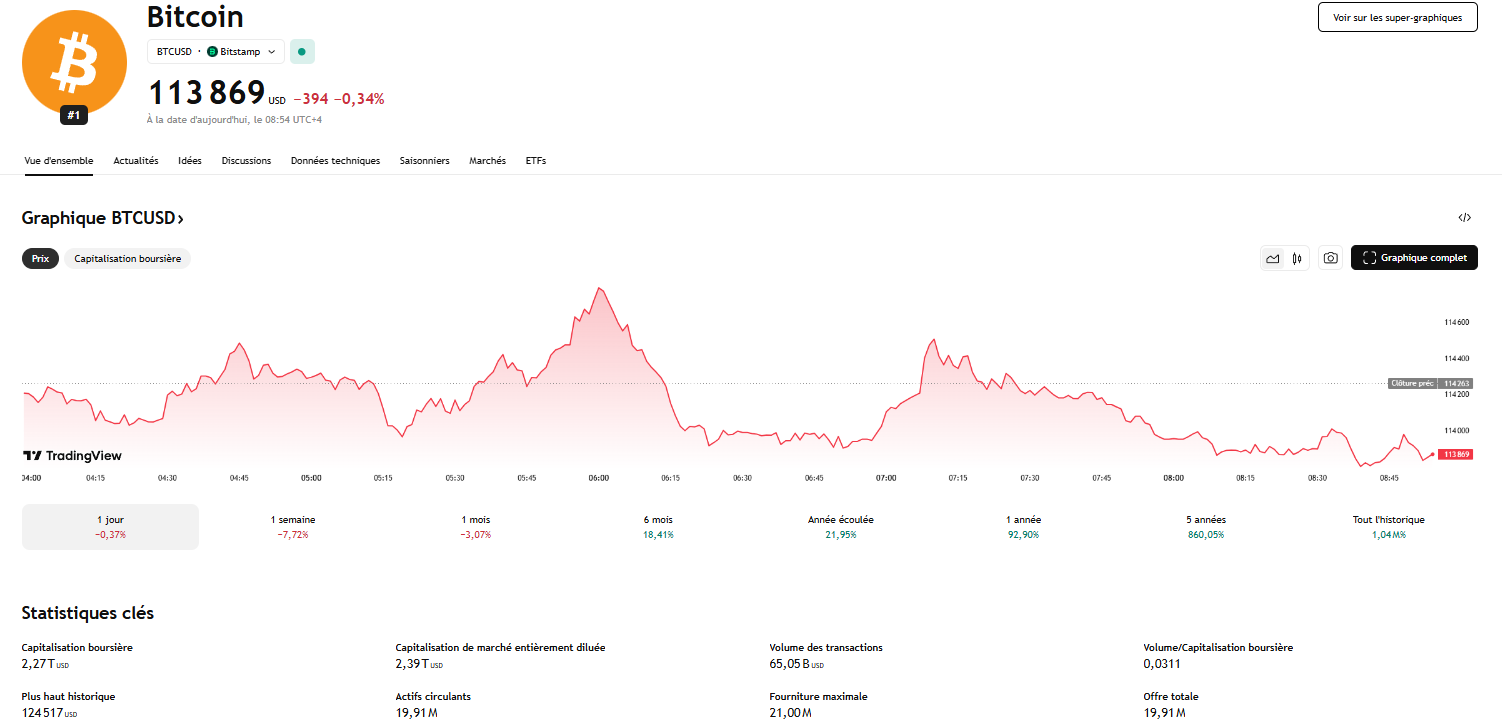This screenshot has height=724, width=1502.
Task: Switch to candlestick chart style
Action: click(x=1297, y=258)
